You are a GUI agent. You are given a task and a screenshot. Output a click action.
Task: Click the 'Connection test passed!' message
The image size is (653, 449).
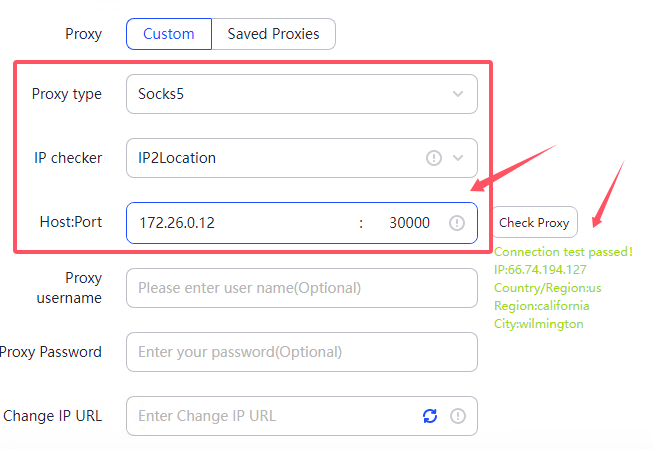(x=563, y=252)
